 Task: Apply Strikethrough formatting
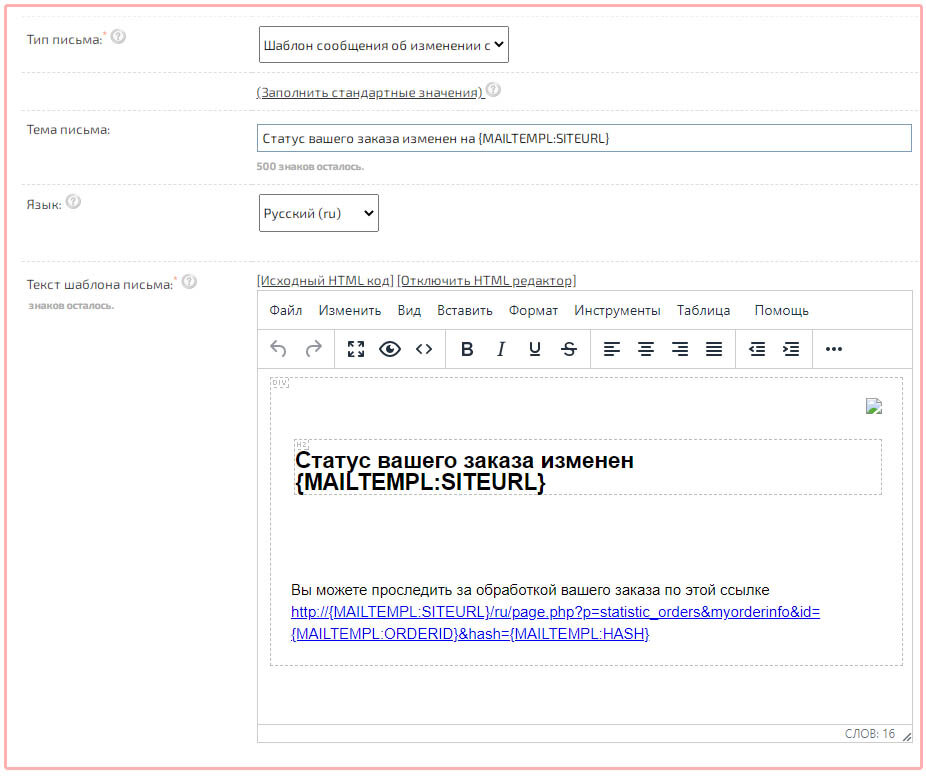[569, 349]
